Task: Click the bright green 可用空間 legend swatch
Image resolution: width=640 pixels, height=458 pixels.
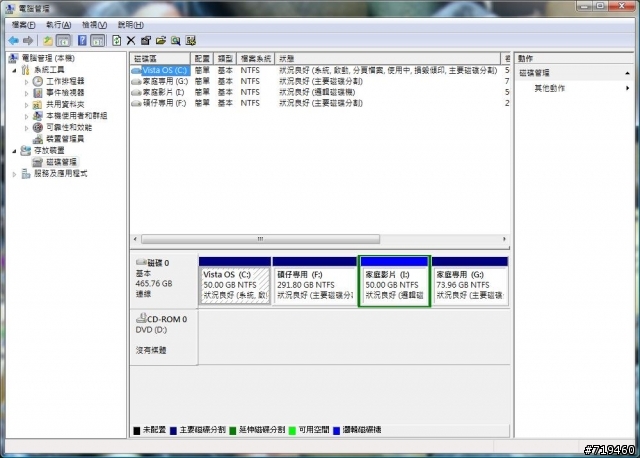Action: coord(292,430)
